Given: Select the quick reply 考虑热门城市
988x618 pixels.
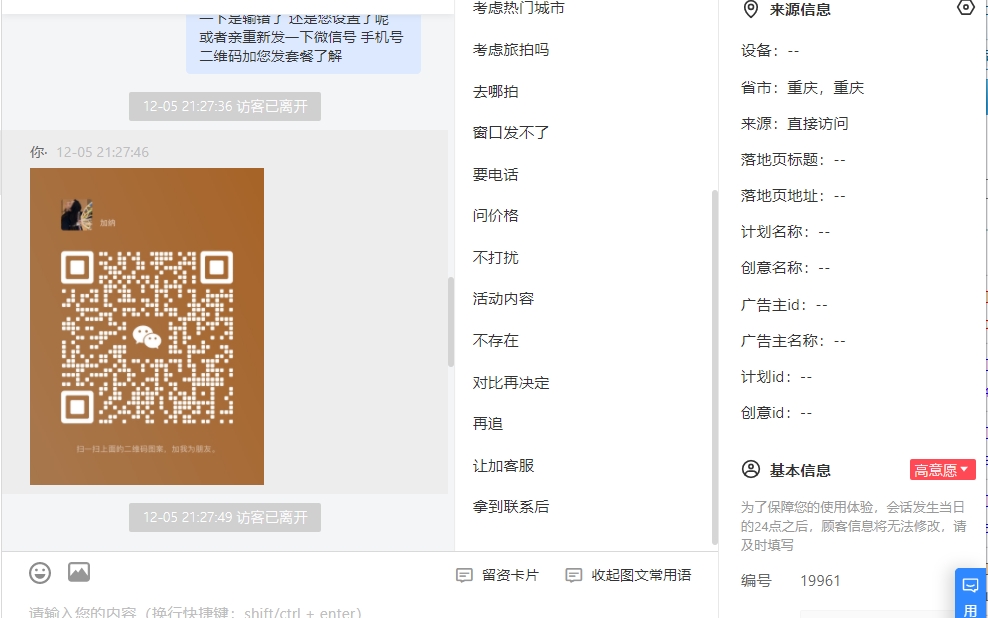Looking at the screenshot, I should click(519, 8).
